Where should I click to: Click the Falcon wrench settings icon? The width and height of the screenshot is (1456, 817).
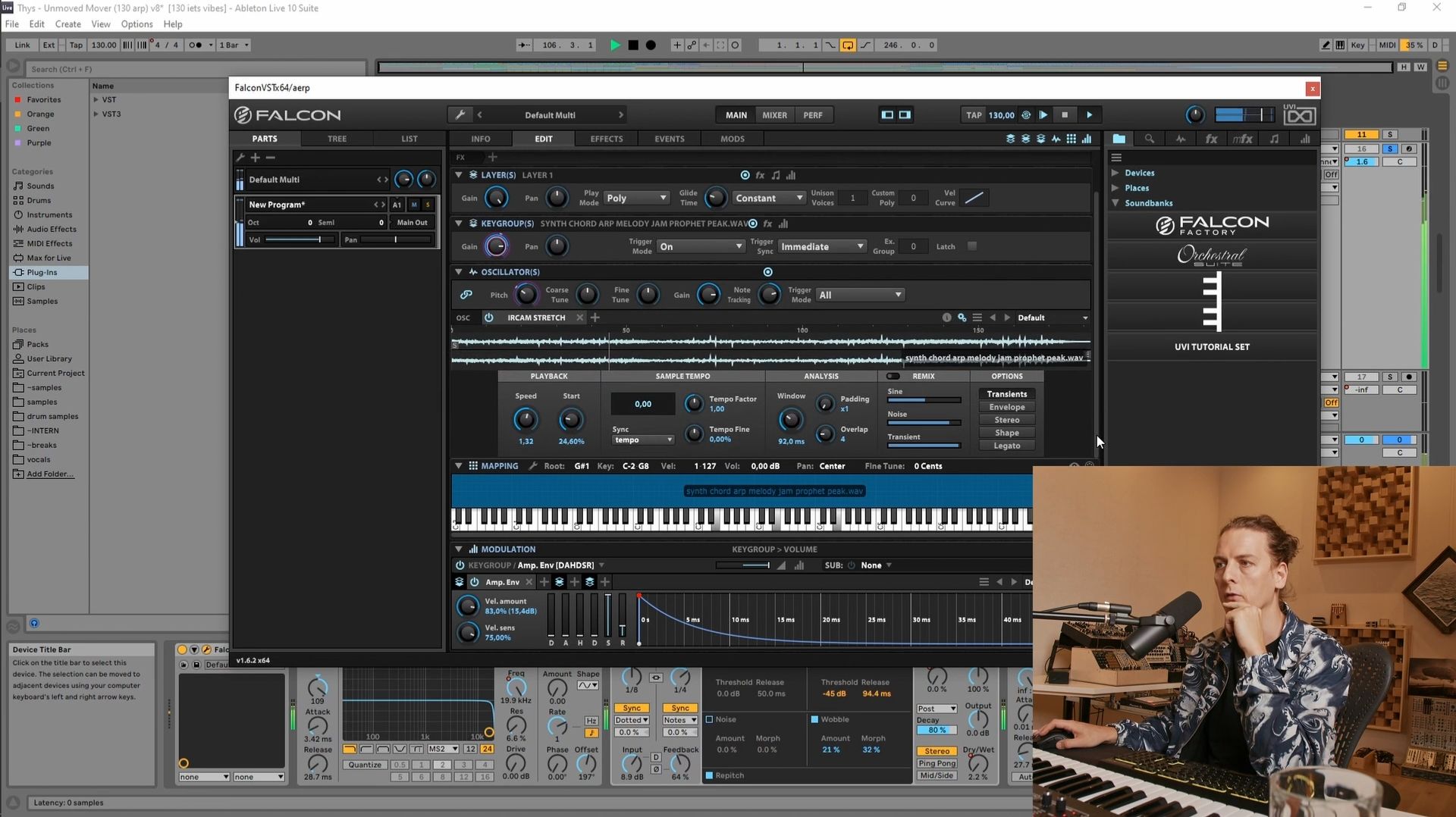point(460,115)
